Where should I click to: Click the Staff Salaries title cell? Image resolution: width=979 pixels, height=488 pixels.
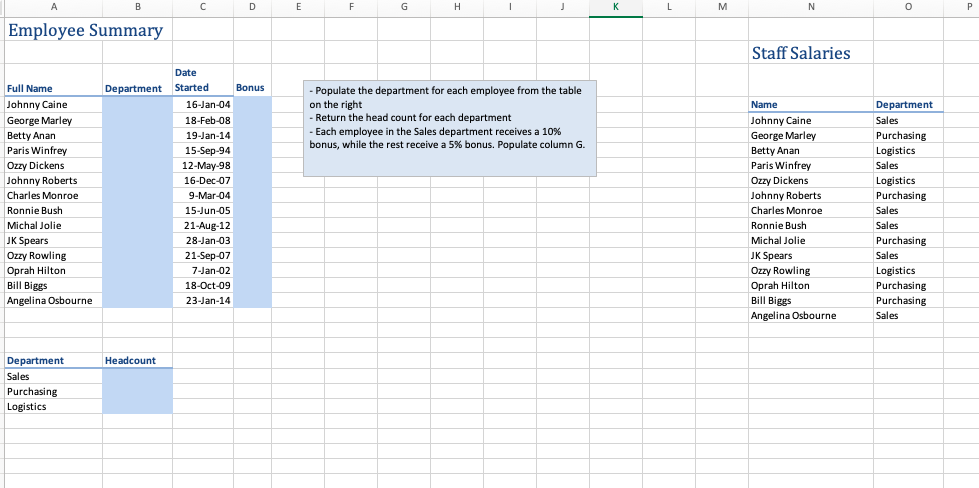tap(801, 53)
